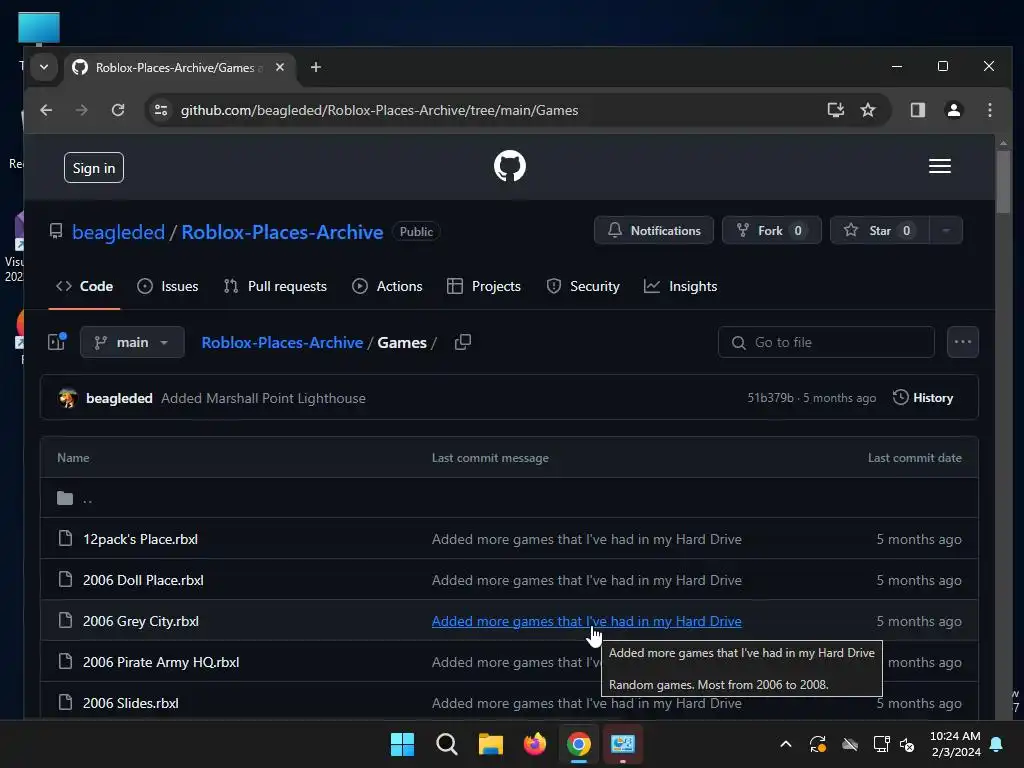This screenshot has height=768, width=1024.
Task: Open taskbar clock and date
Action: [955, 744]
